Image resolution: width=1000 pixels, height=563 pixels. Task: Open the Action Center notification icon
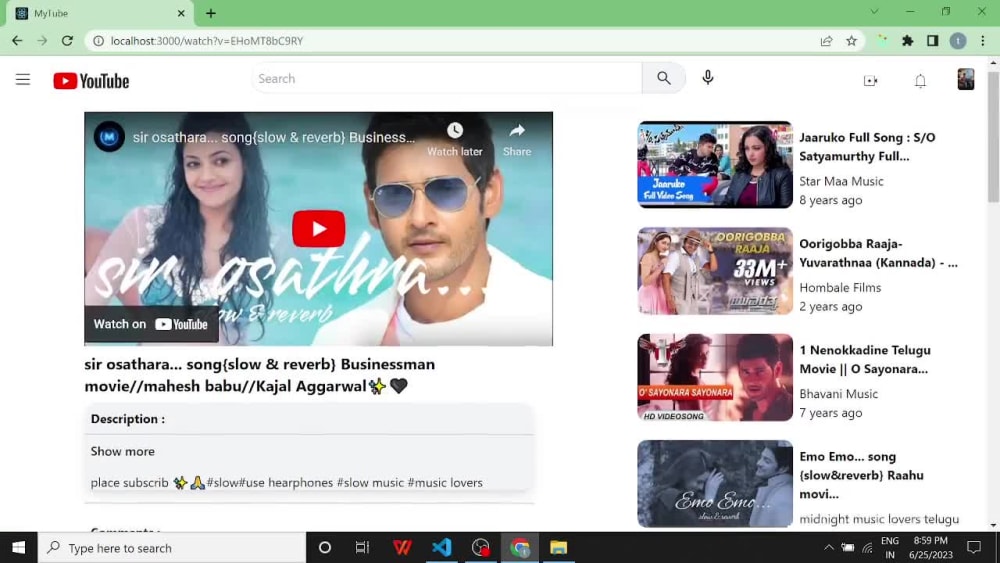[x=974, y=548]
